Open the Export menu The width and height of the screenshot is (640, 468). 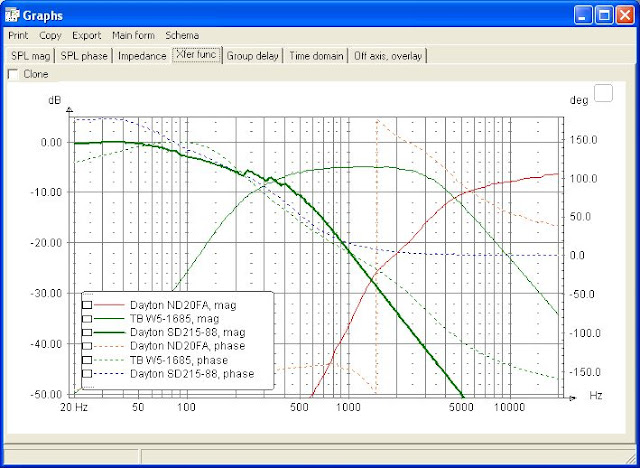tap(86, 35)
